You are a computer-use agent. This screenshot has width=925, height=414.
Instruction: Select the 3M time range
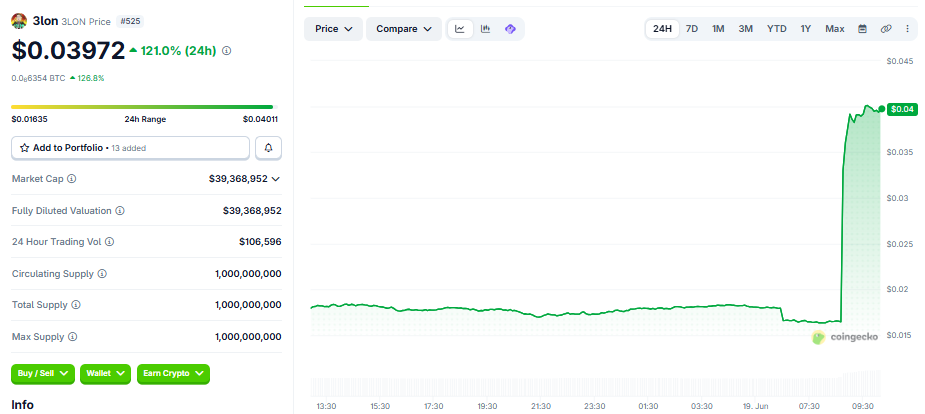tap(746, 29)
